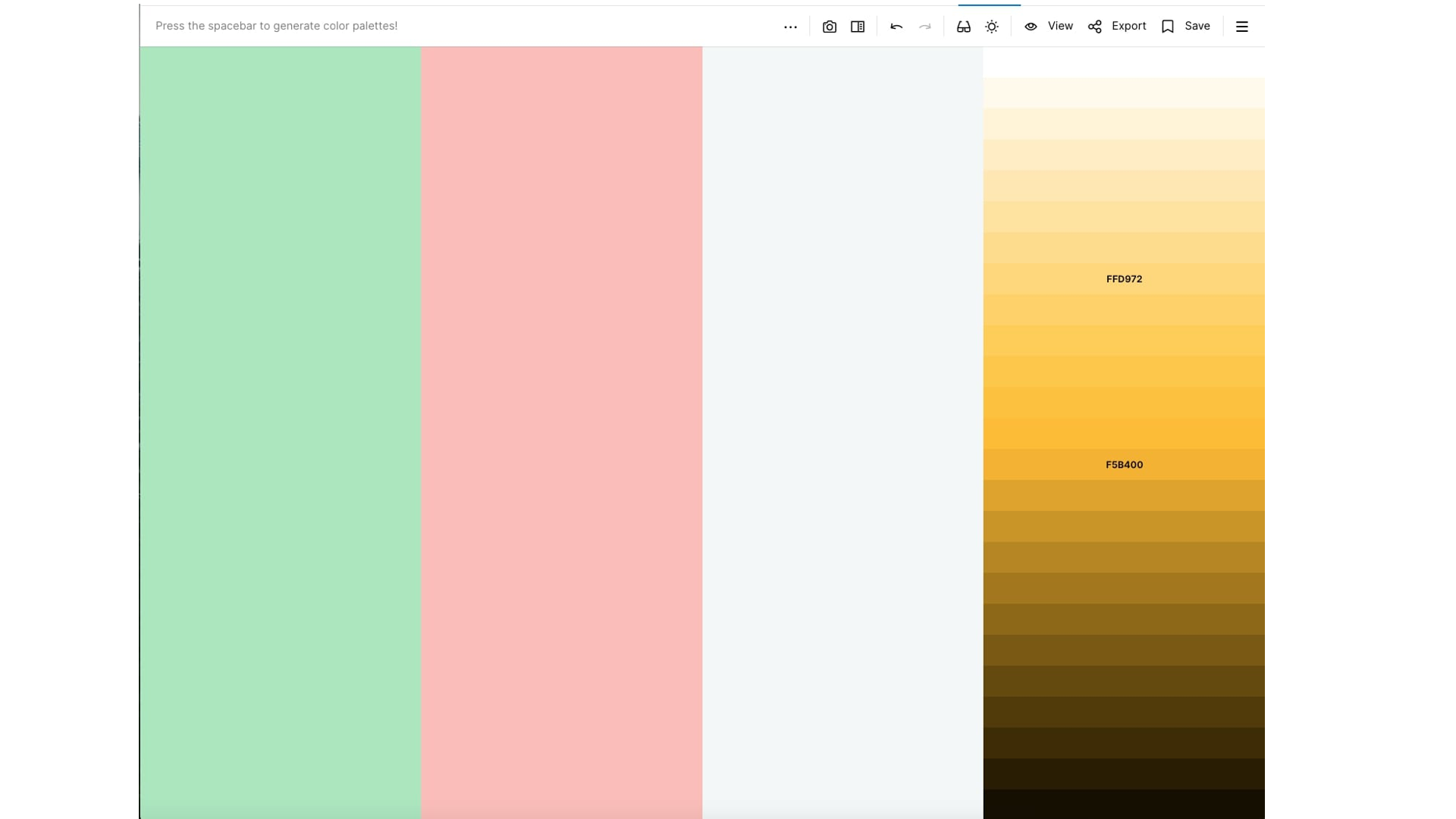Toggle luminance mode with sun icon
Image resolution: width=1456 pixels, height=819 pixels.
click(x=992, y=26)
